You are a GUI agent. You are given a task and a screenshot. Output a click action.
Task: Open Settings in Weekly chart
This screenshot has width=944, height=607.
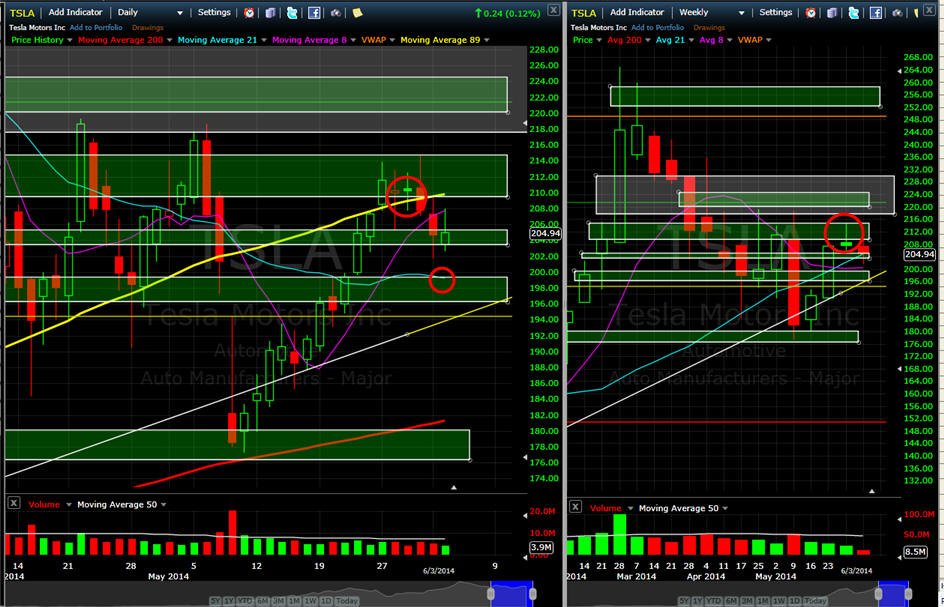(775, 12)
